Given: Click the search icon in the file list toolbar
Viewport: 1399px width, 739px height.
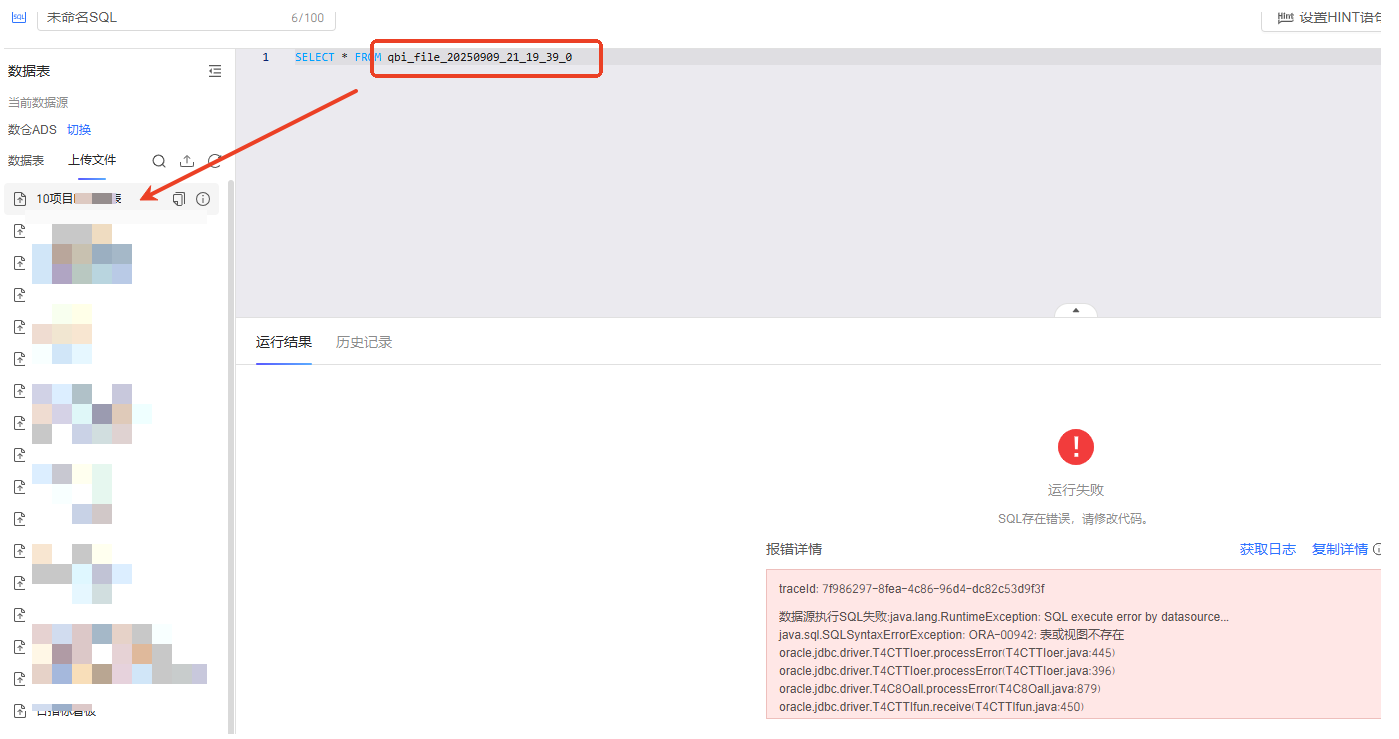Looking at the screenshot, I should tap(159, 161).
